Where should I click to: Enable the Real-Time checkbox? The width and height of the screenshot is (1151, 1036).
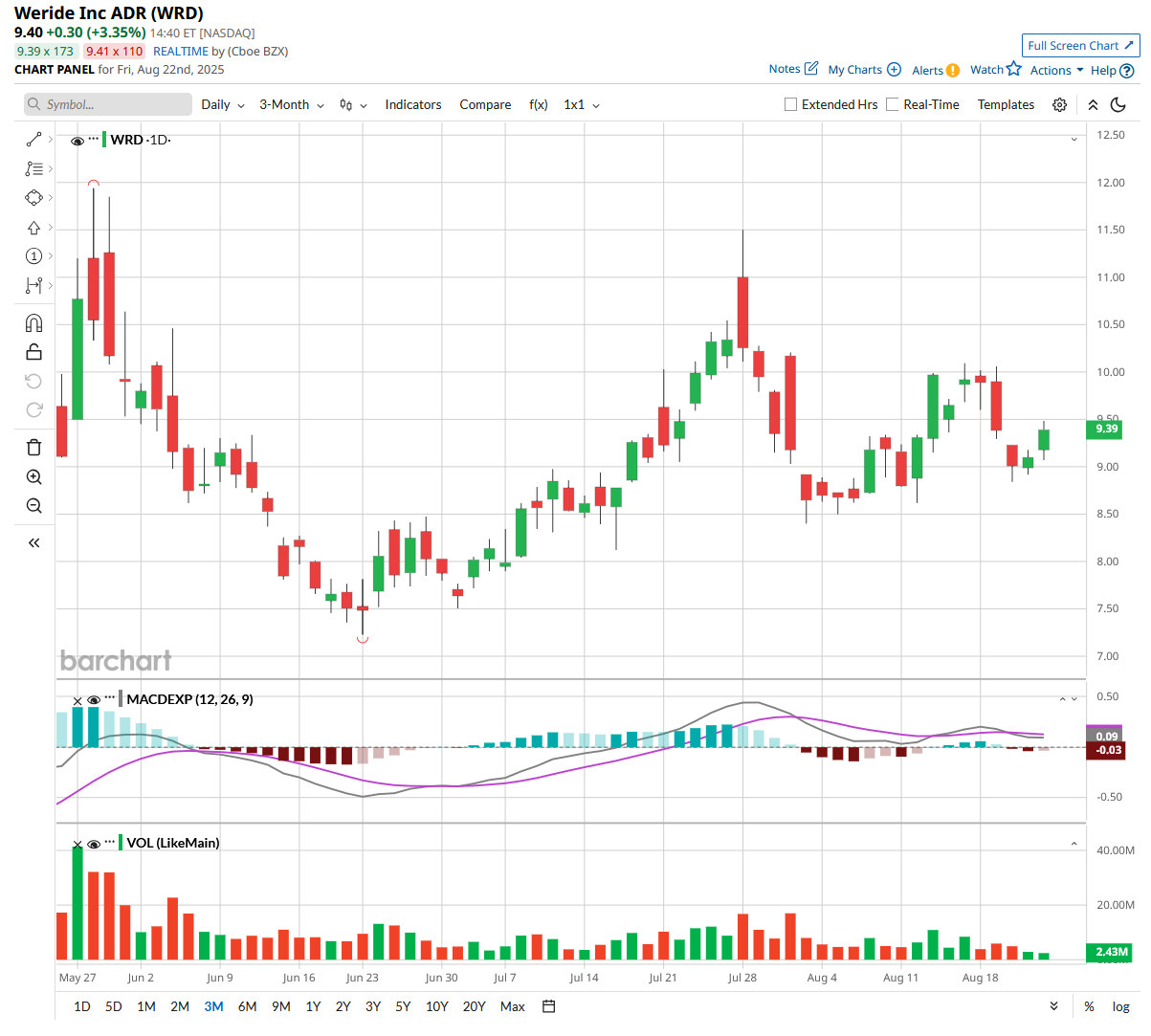(x=893, y=104)
